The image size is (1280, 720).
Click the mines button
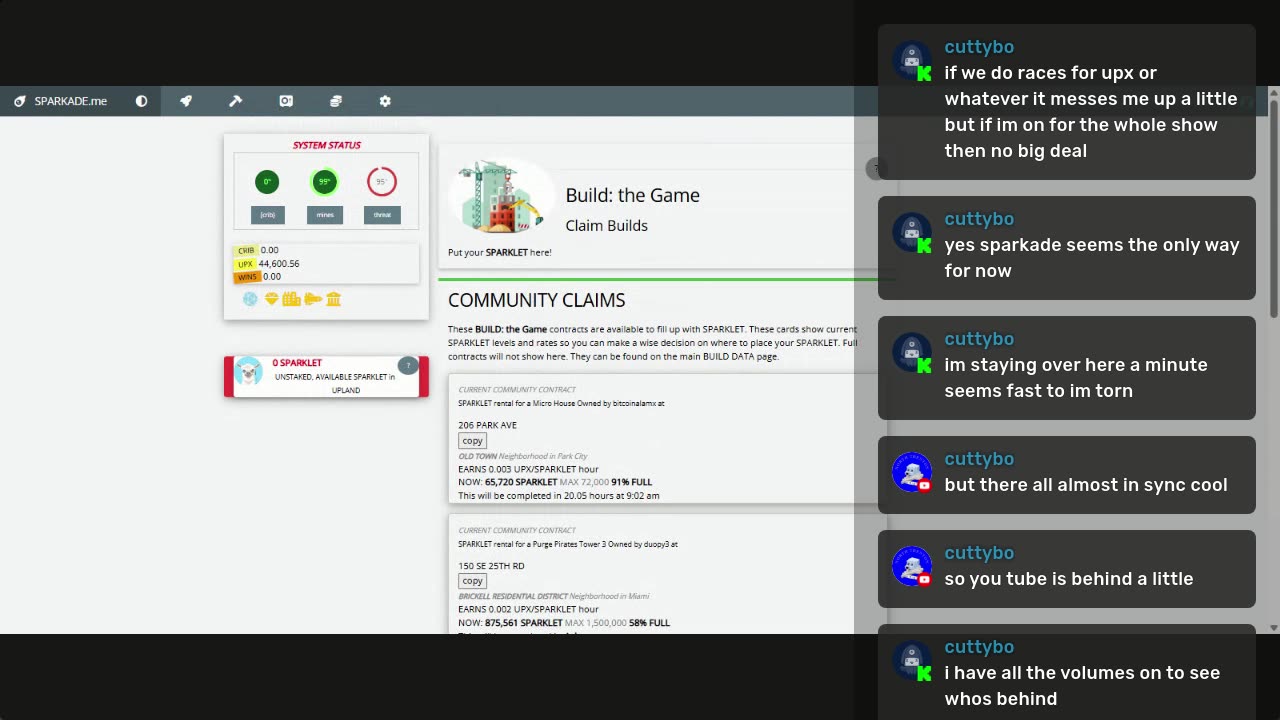(x=325, y=215)
